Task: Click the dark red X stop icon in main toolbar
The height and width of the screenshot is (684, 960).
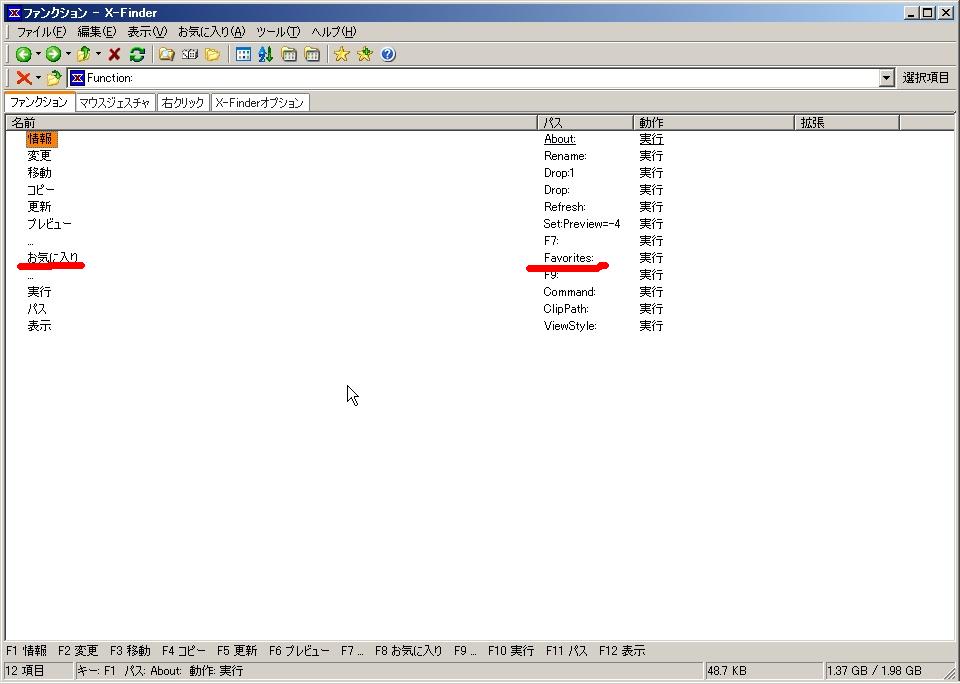Action: (x=114, y=54)
